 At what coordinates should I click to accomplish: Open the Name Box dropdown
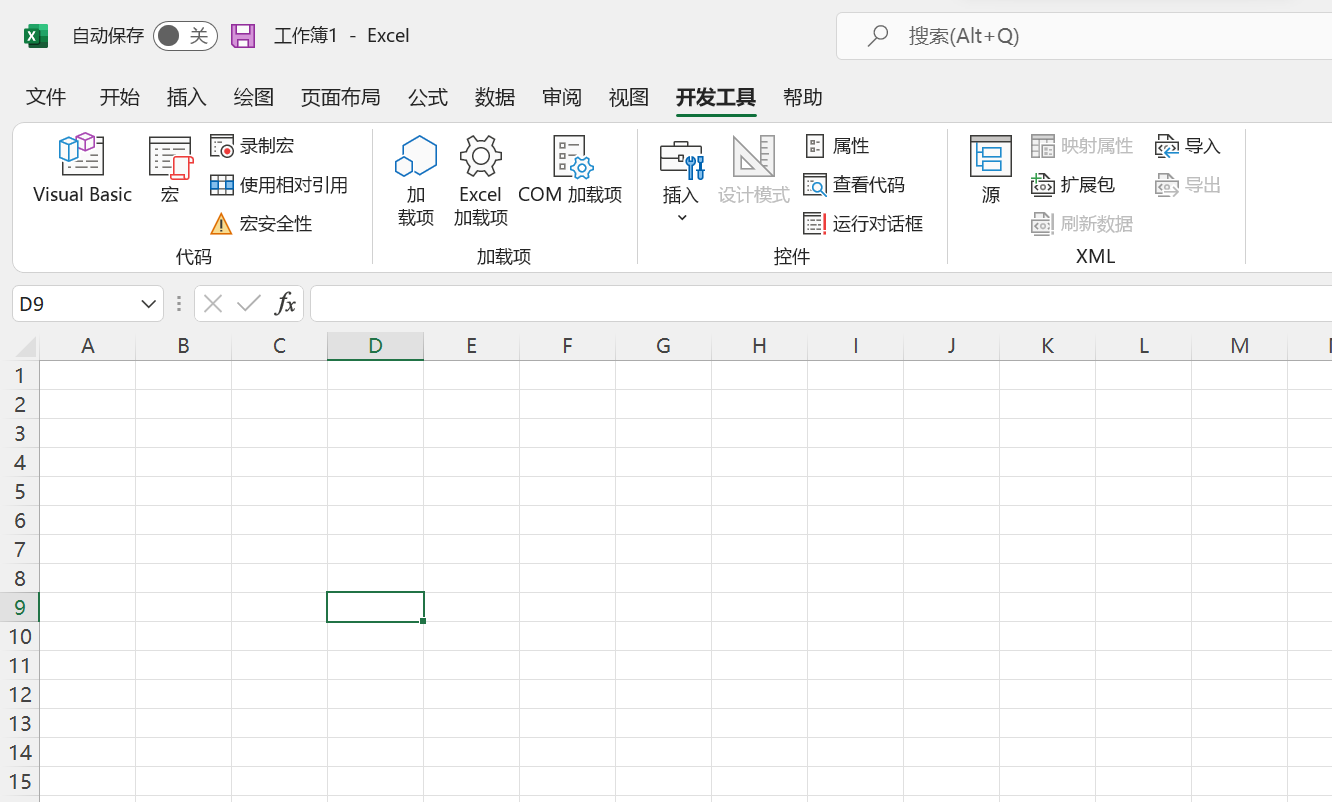(x=148, y=303)
